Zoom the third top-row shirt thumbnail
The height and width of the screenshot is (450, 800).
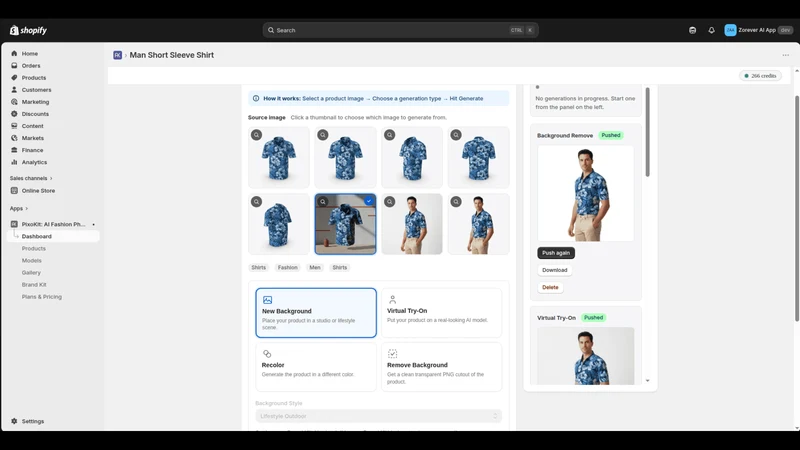(390, 135)
